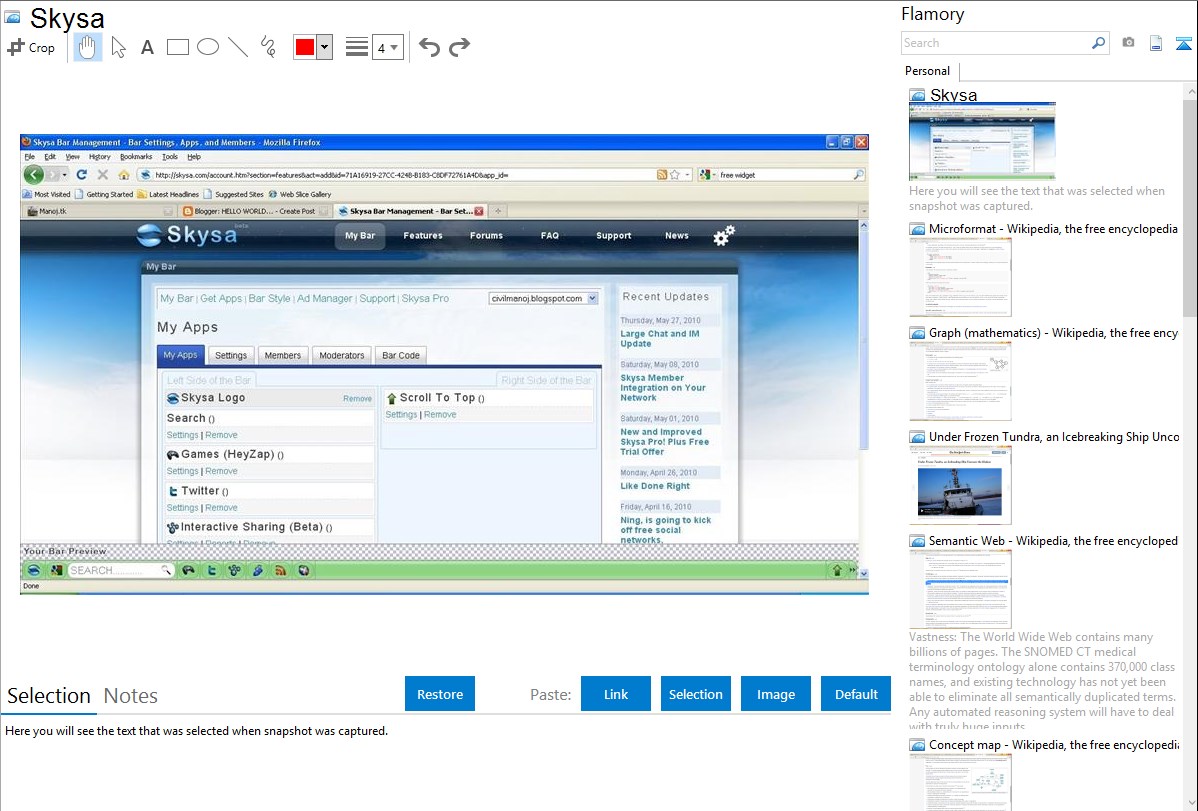Open the Bookmarks menu in the snapshot
Viewport: 1198px width, 811px height.
click(136, 157)
